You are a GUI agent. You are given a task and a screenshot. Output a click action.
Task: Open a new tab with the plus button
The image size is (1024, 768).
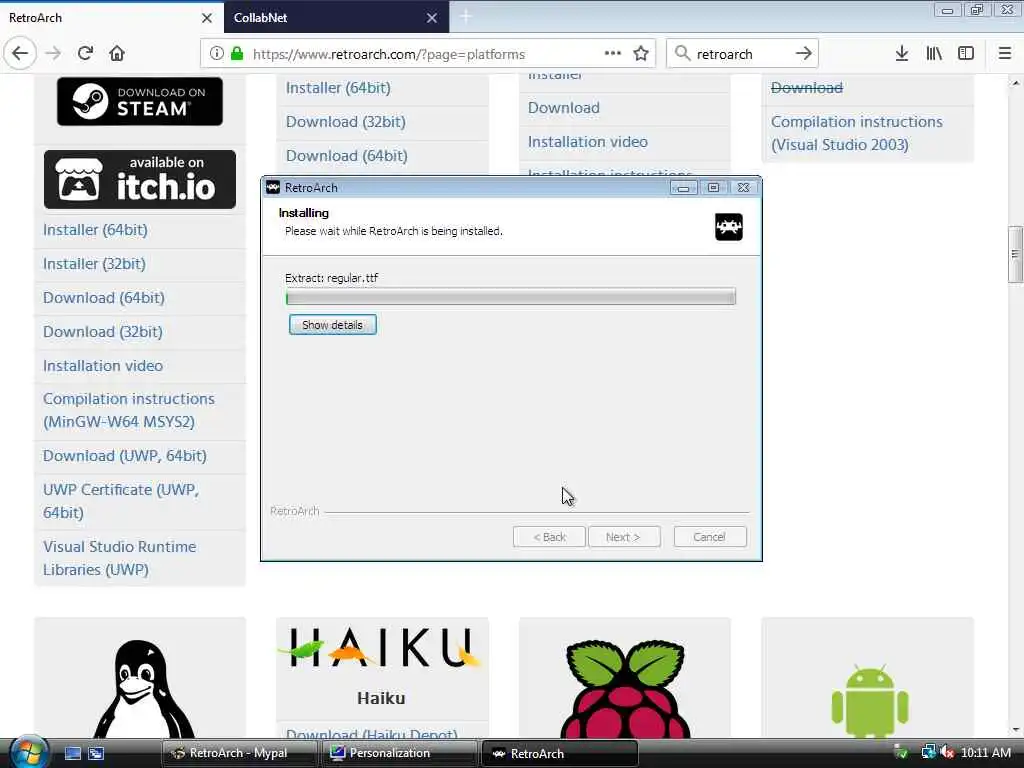click(466, 17)
